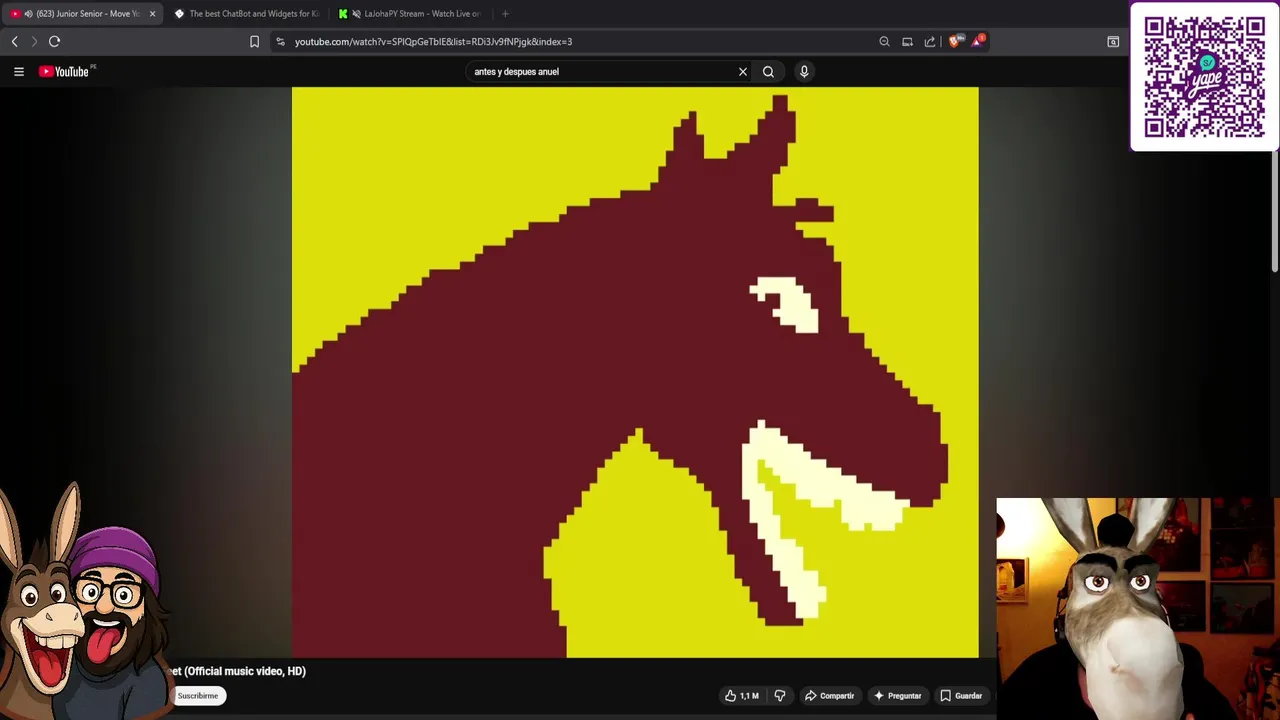
Task: Open the Brave Rewards triangle icon
Action: click(978, 41)
